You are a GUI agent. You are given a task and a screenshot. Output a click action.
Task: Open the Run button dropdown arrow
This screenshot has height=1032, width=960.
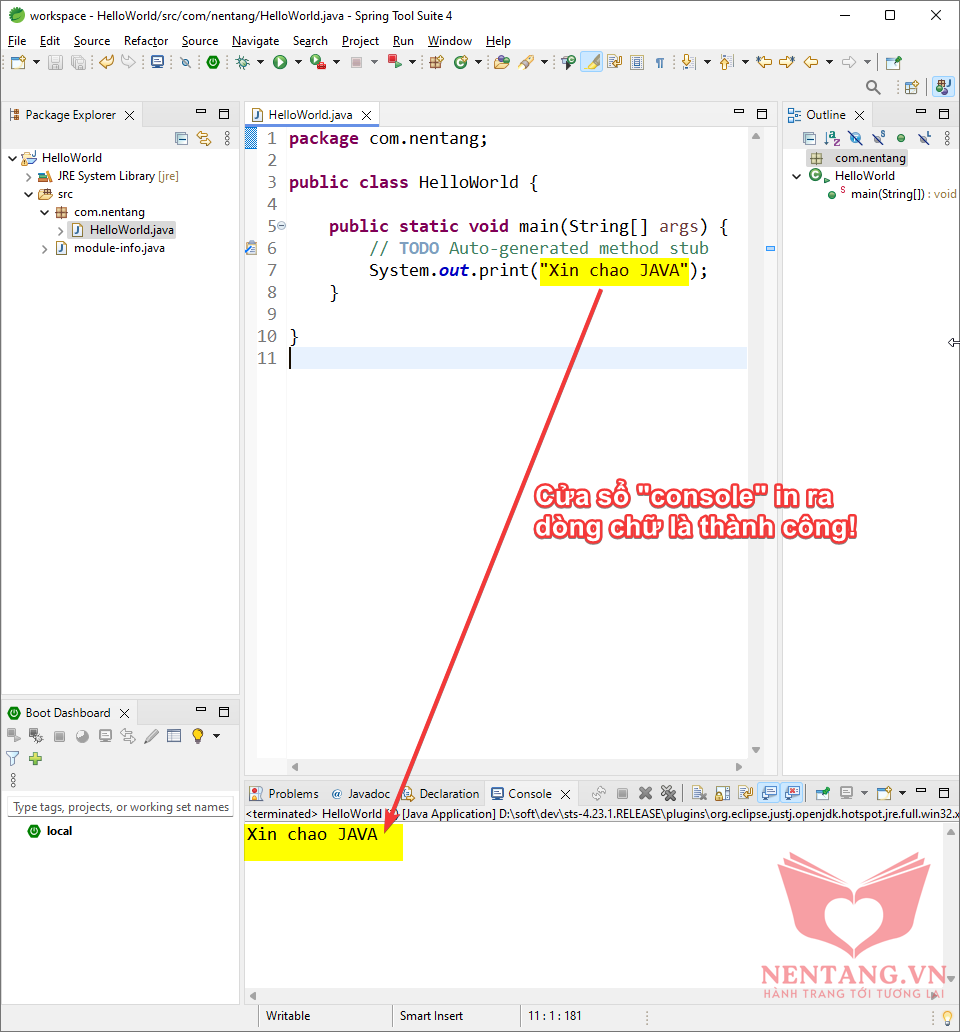click(x=298, y=62)
